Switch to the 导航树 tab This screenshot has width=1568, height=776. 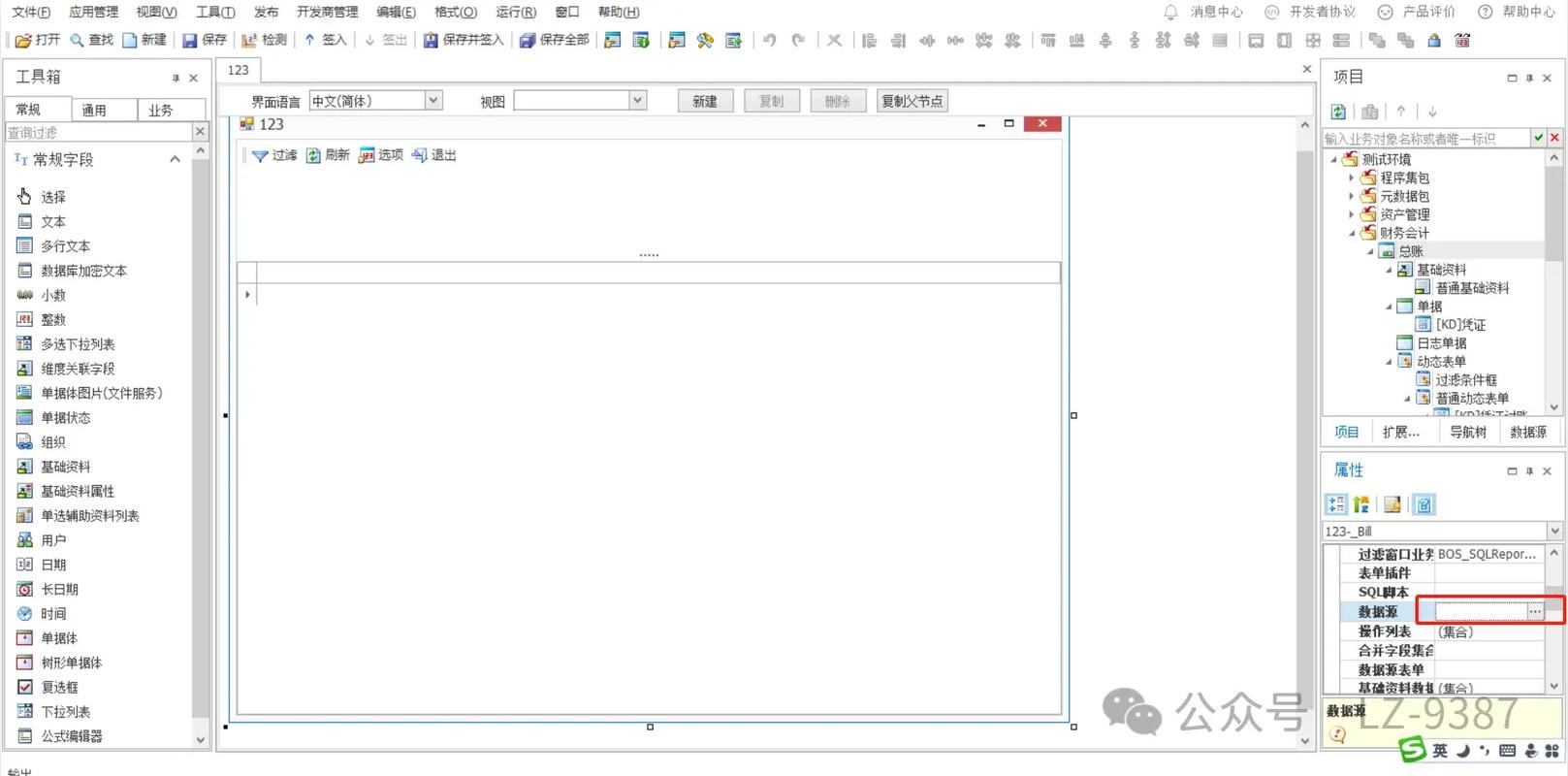pyautogui.click(x=1468, y=433)
